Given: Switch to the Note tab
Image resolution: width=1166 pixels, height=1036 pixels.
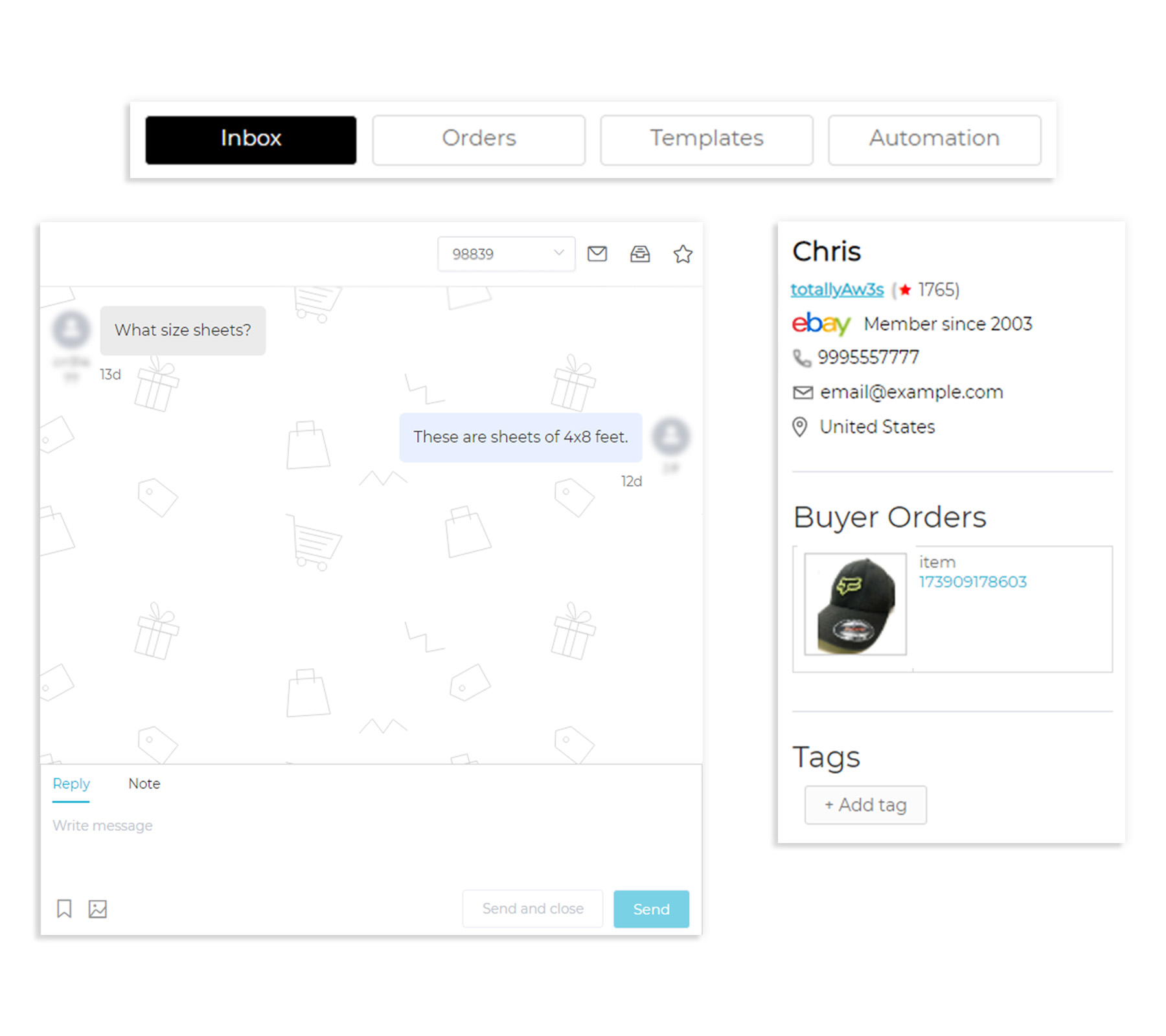Looking at the screenshot, I should click(x=143, y=783).
